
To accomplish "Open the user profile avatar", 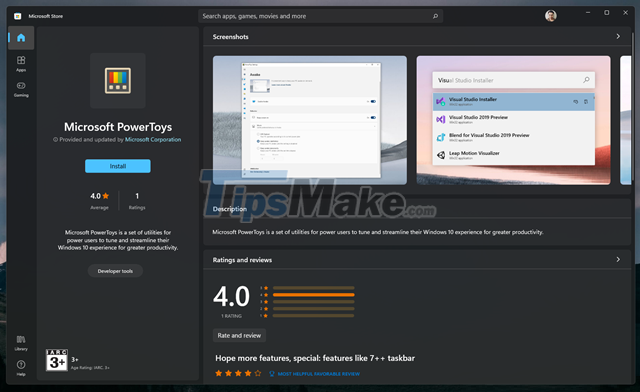I will (551, 16).
